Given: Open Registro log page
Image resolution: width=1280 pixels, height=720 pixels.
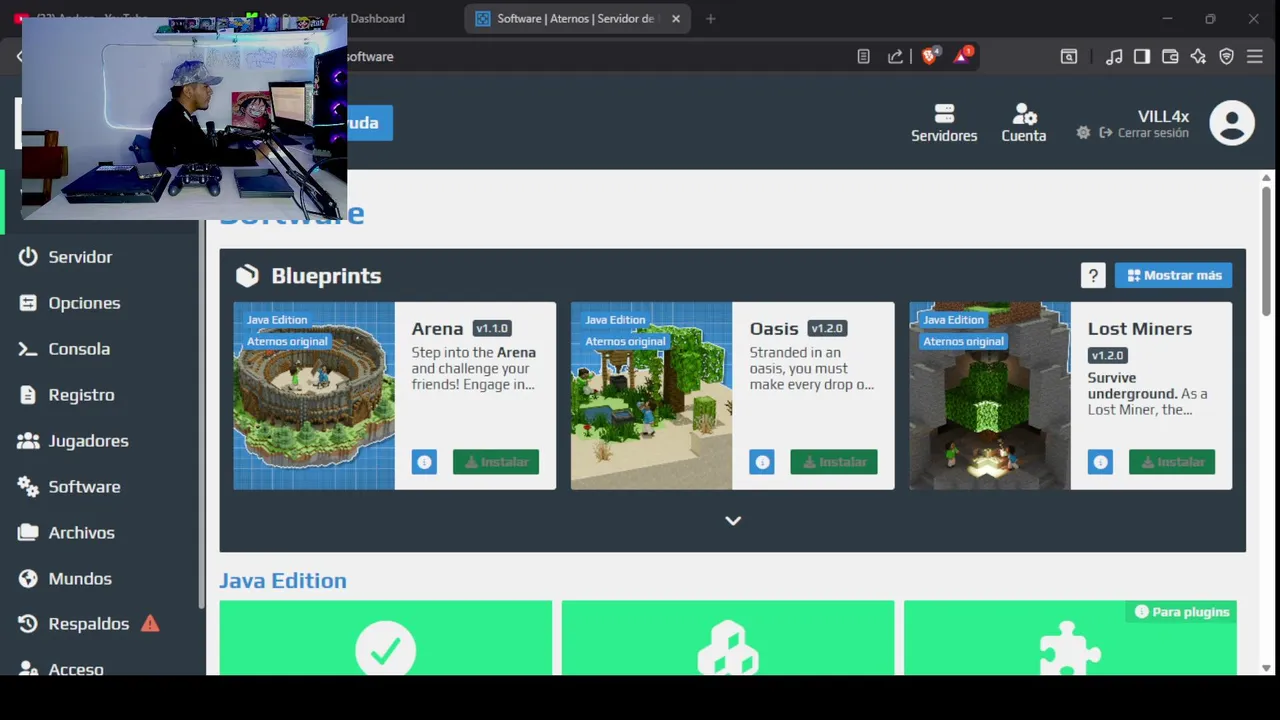Looking at the screenshot, I should (81, 395).
